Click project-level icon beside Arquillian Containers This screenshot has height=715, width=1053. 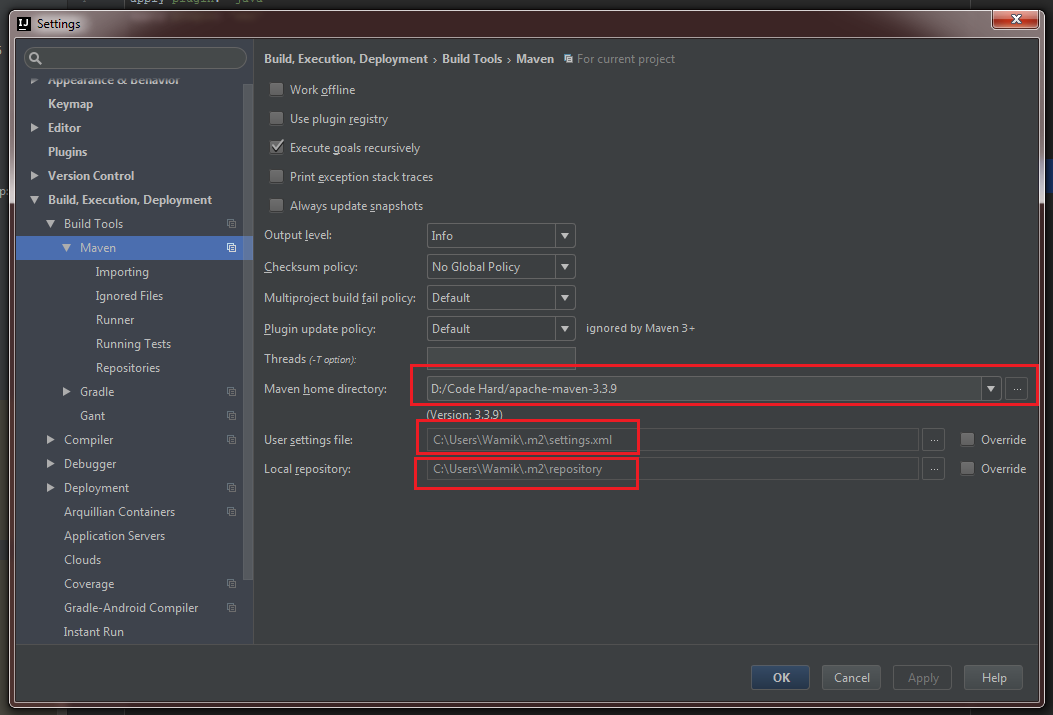(231, 512)
